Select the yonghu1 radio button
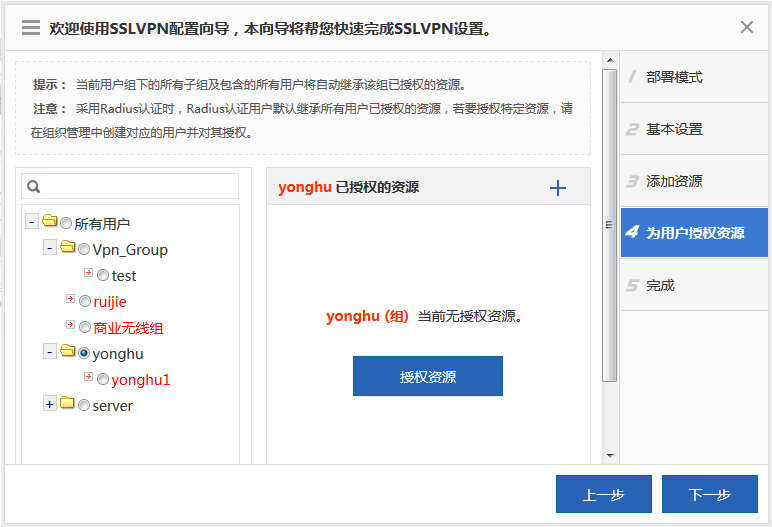The height and width of the screenshot is (527, 772). click(x=103, y=380)
